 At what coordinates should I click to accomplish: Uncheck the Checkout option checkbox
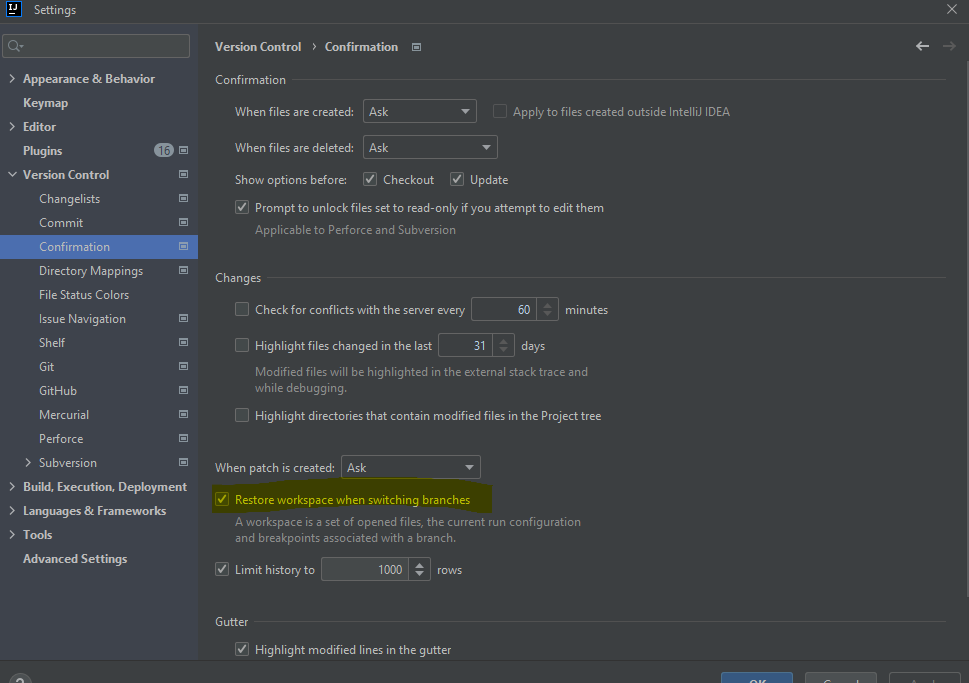click(x=370, y=179)
